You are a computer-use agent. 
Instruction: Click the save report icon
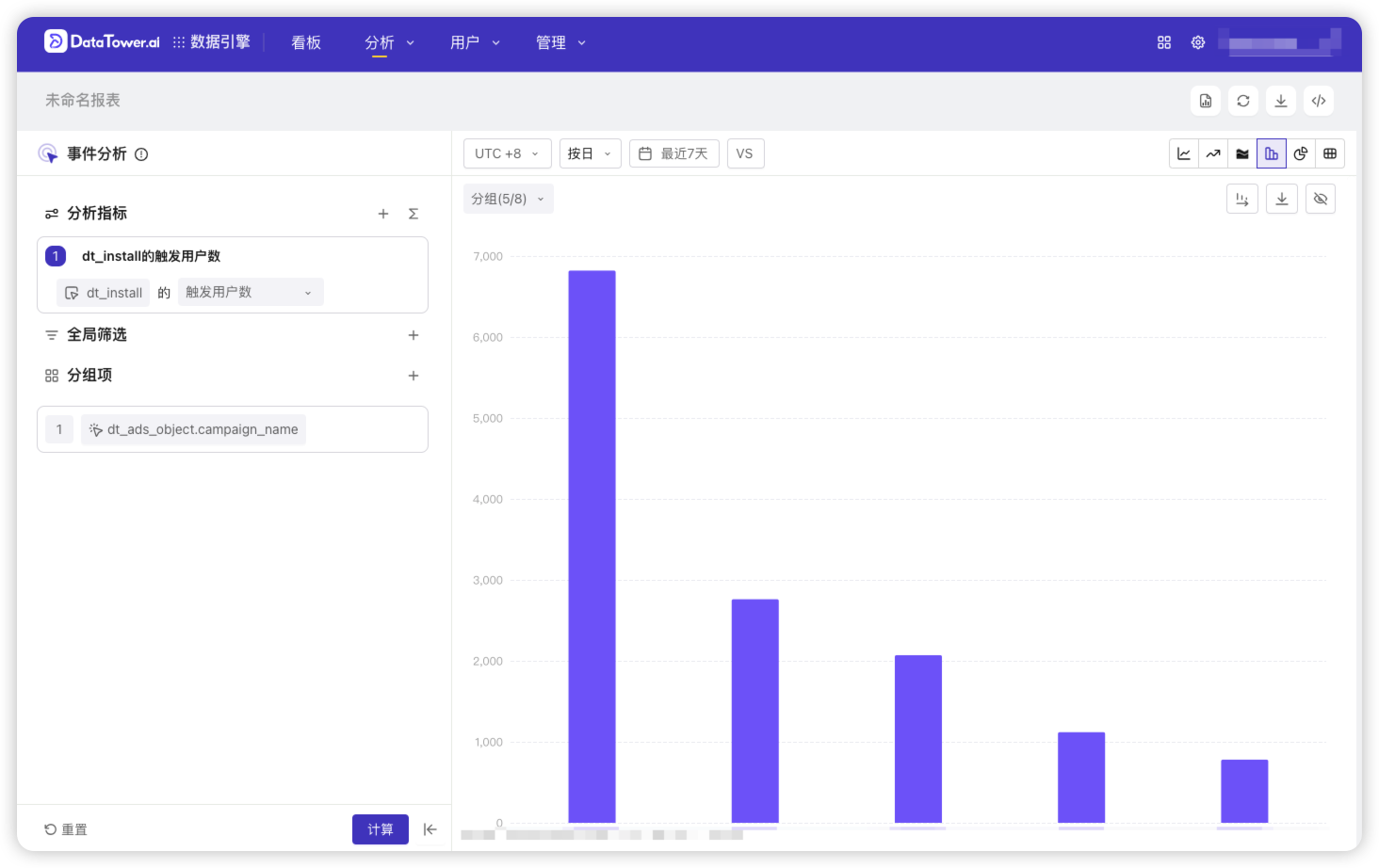point(1205,100)
